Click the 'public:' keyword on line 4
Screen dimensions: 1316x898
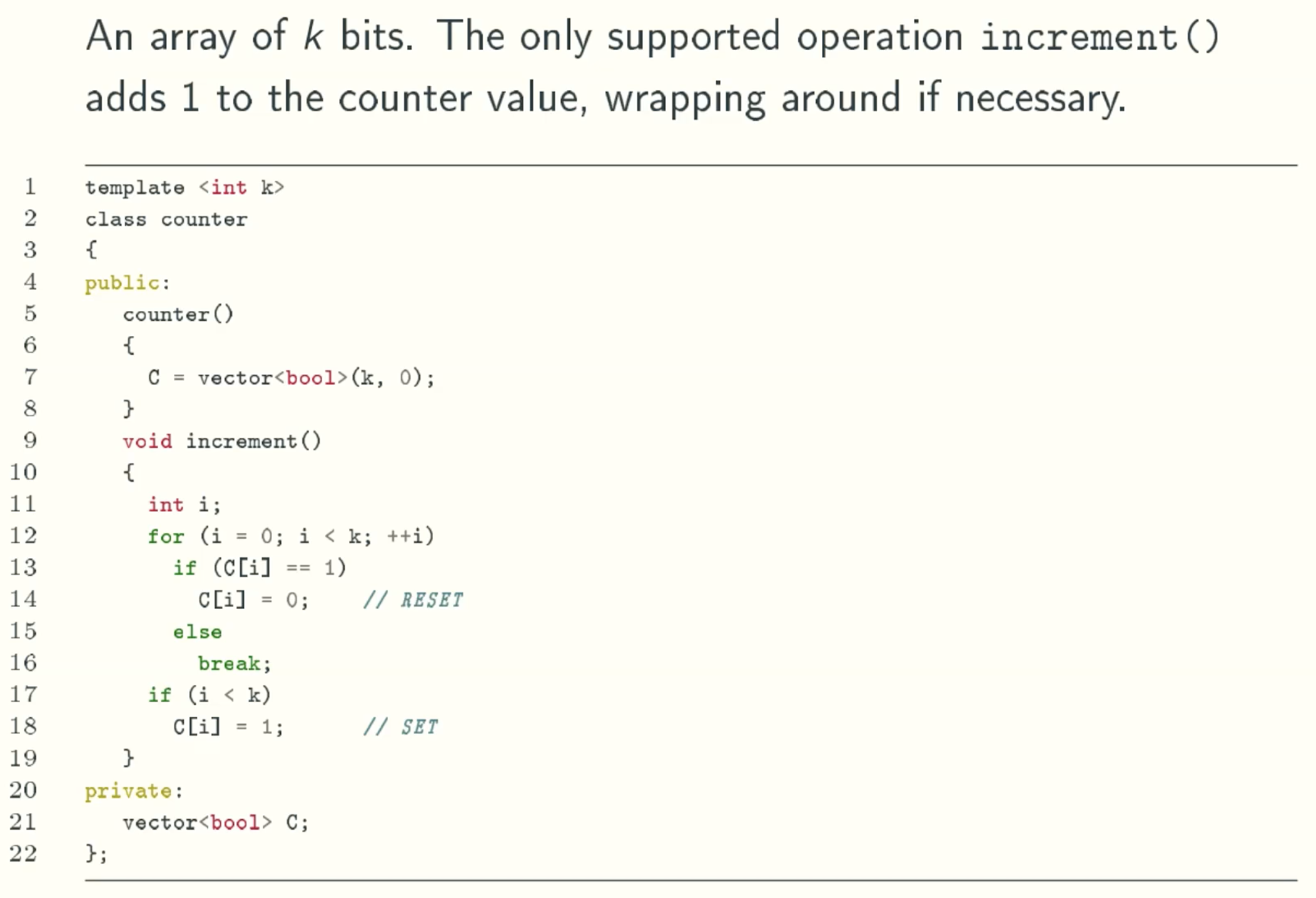(x=128, y=283)
